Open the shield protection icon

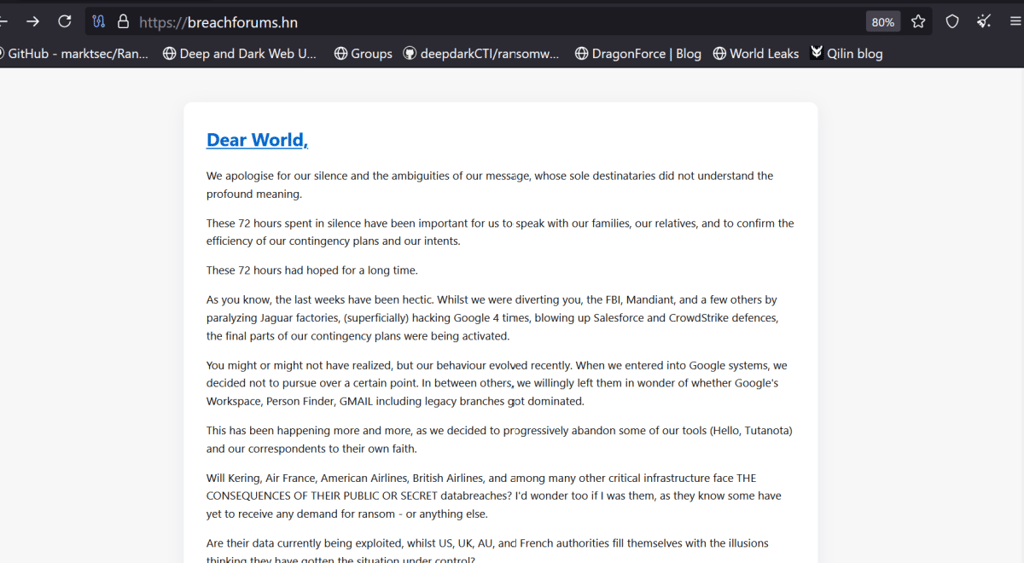coord(952,22)
